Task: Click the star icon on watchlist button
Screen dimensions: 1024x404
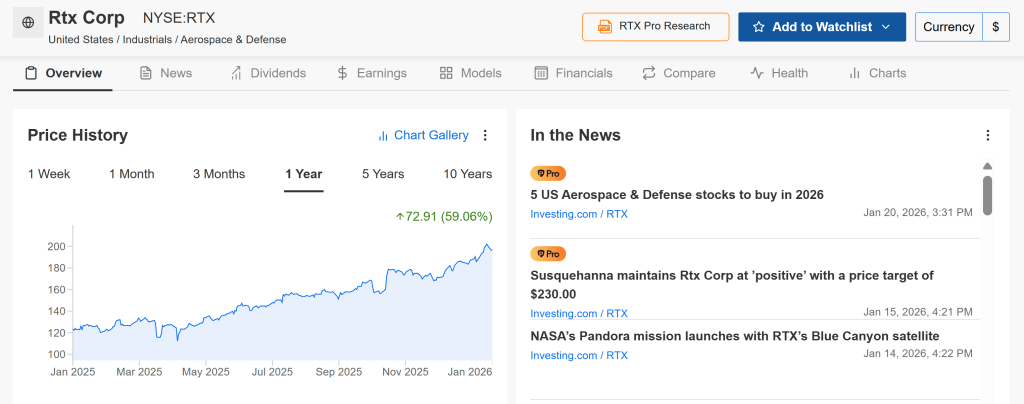Action: 759,27
